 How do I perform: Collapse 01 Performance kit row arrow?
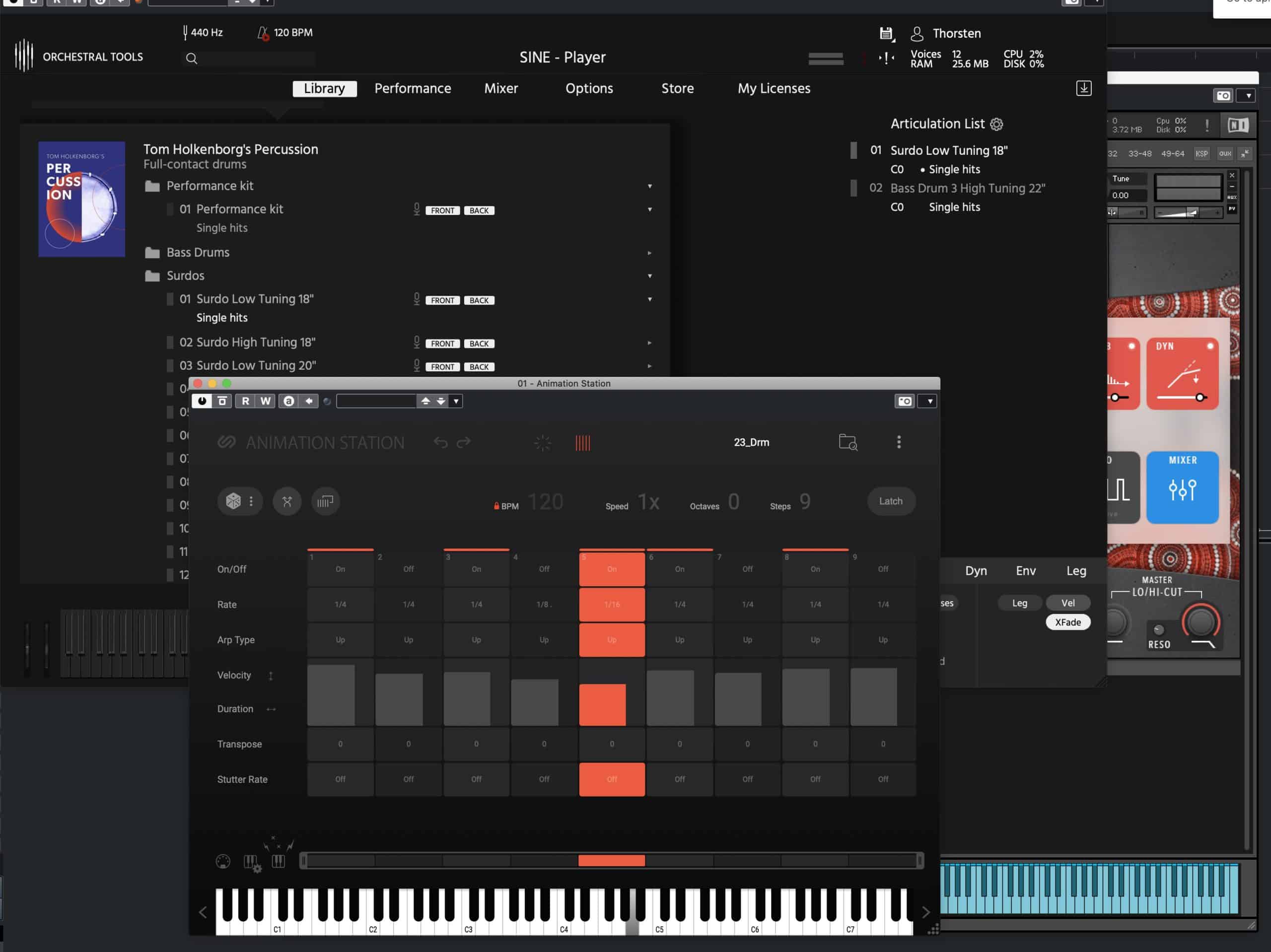coord(650,209)
